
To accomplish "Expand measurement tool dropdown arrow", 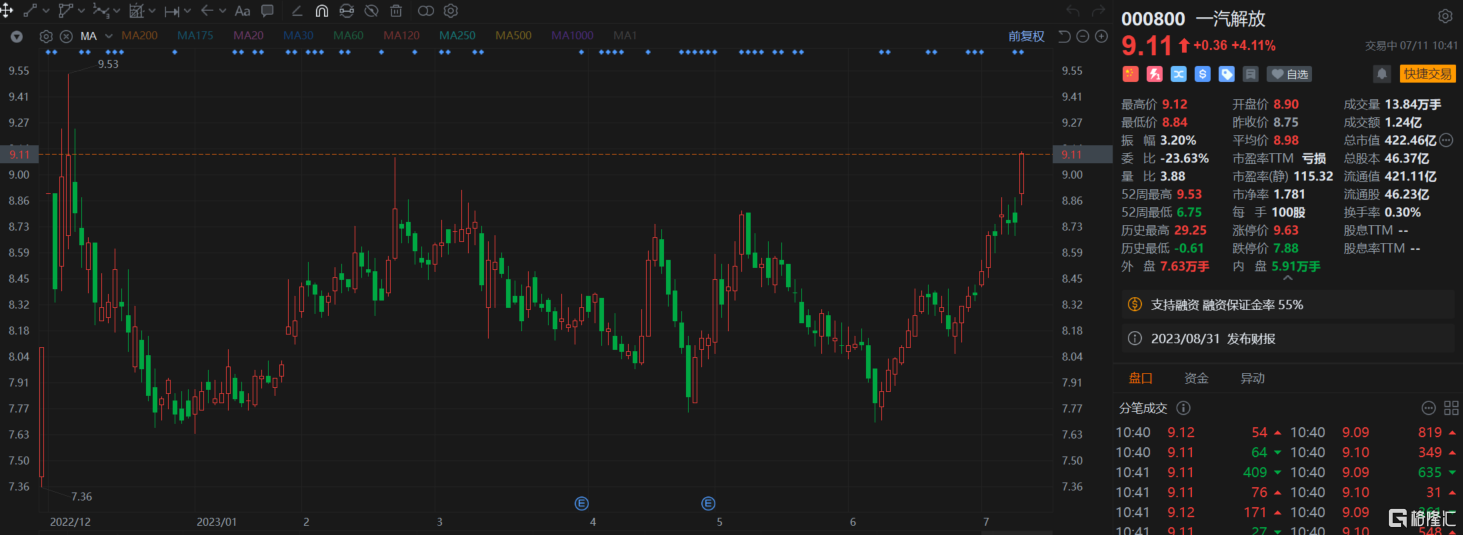I will pyautogui.click(x=186, y=11).
